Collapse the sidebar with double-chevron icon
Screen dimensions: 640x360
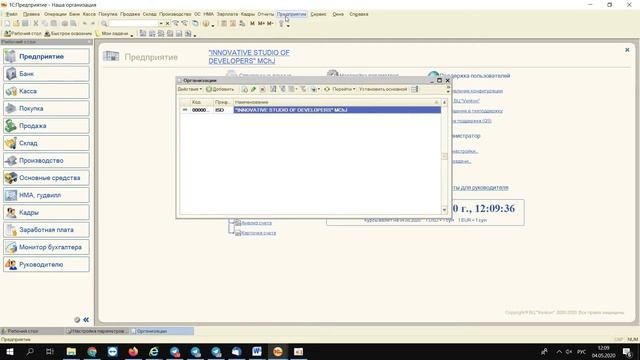[x=86, y=320]
